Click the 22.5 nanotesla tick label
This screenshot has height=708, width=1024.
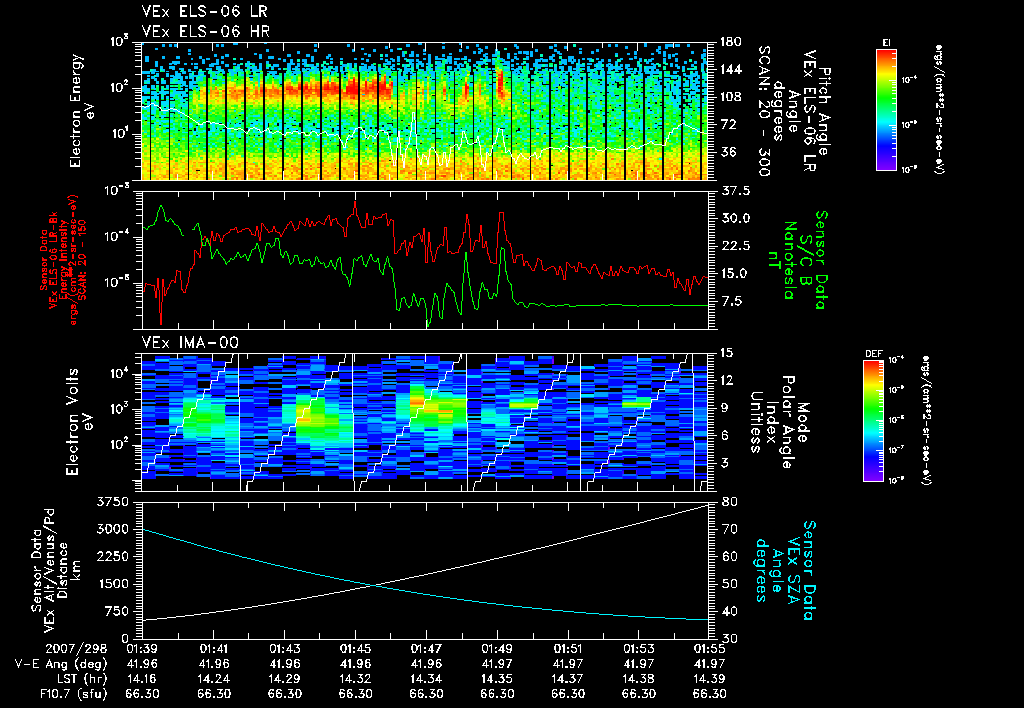click(x=736, y=246)
